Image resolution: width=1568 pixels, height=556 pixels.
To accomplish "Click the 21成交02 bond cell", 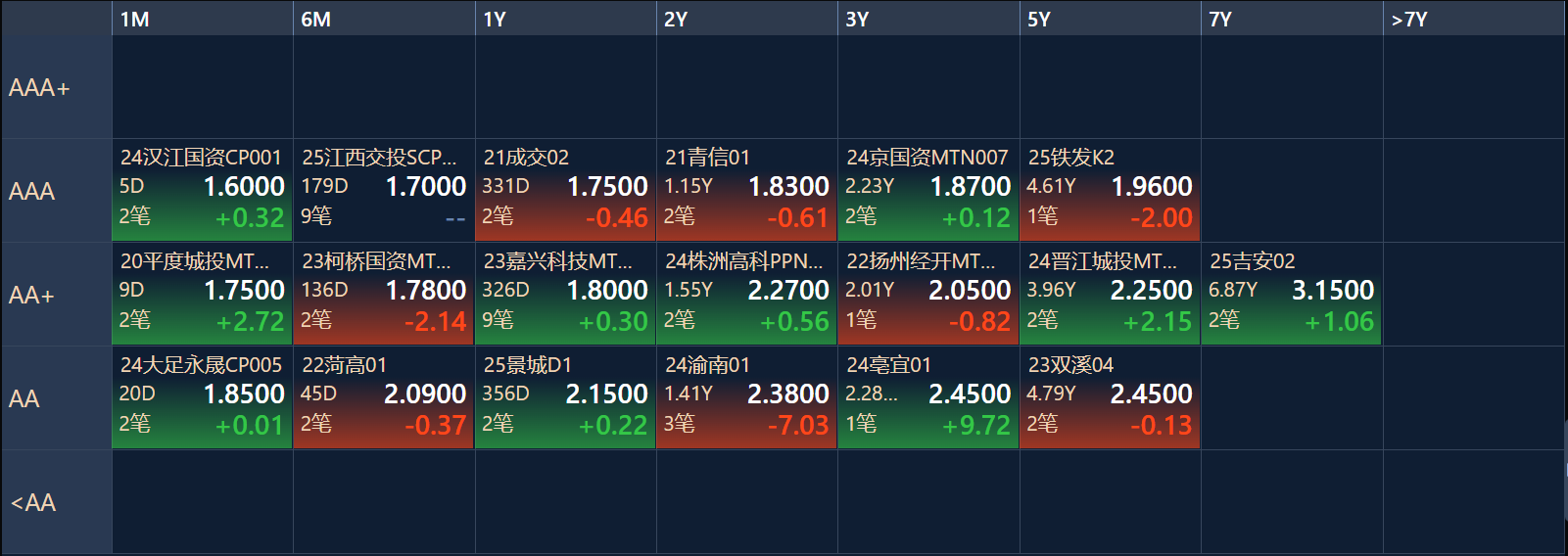I will coord(565,190).
